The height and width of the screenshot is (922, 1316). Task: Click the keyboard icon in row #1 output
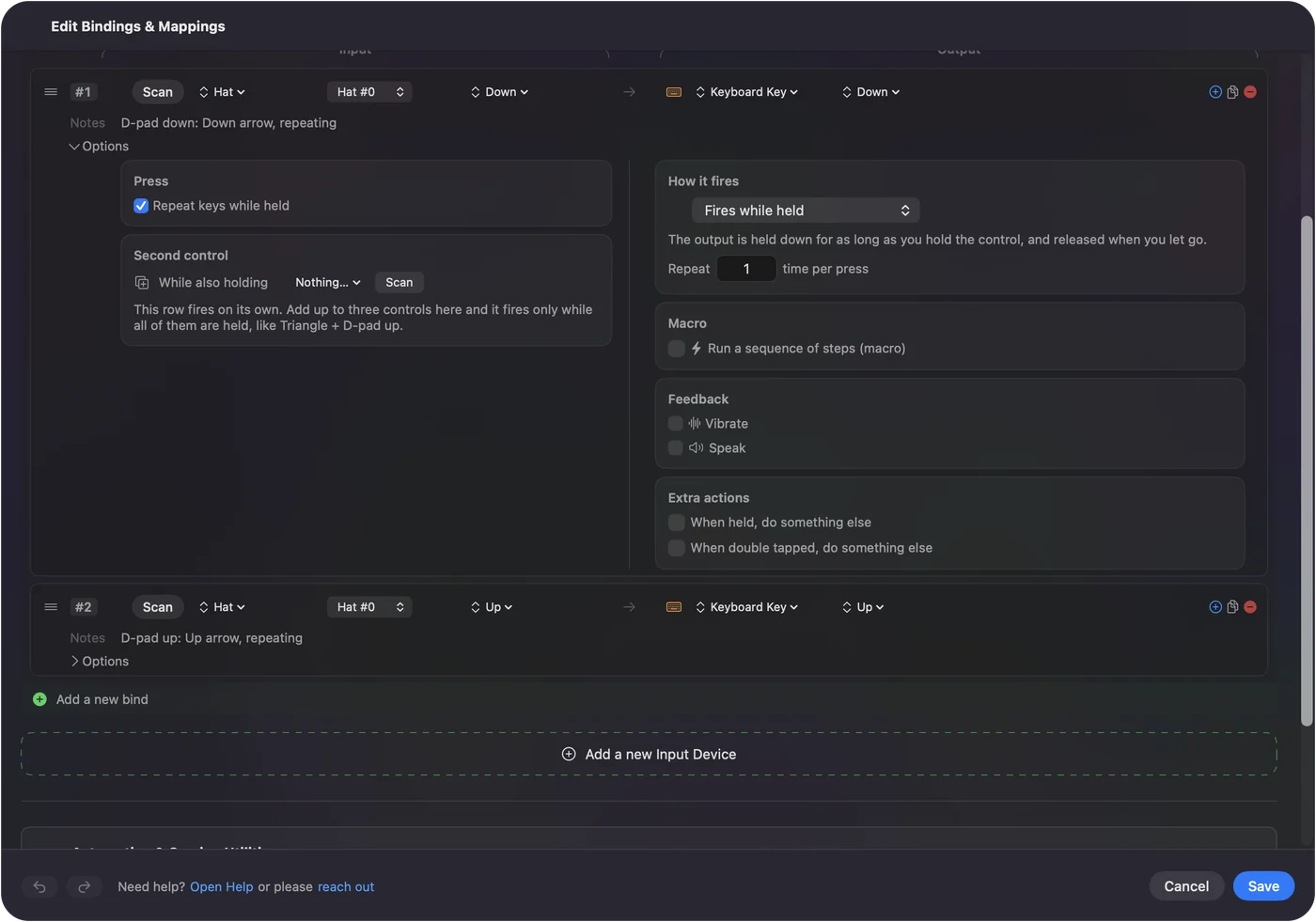pyautogui.click(x=674, y=92)
